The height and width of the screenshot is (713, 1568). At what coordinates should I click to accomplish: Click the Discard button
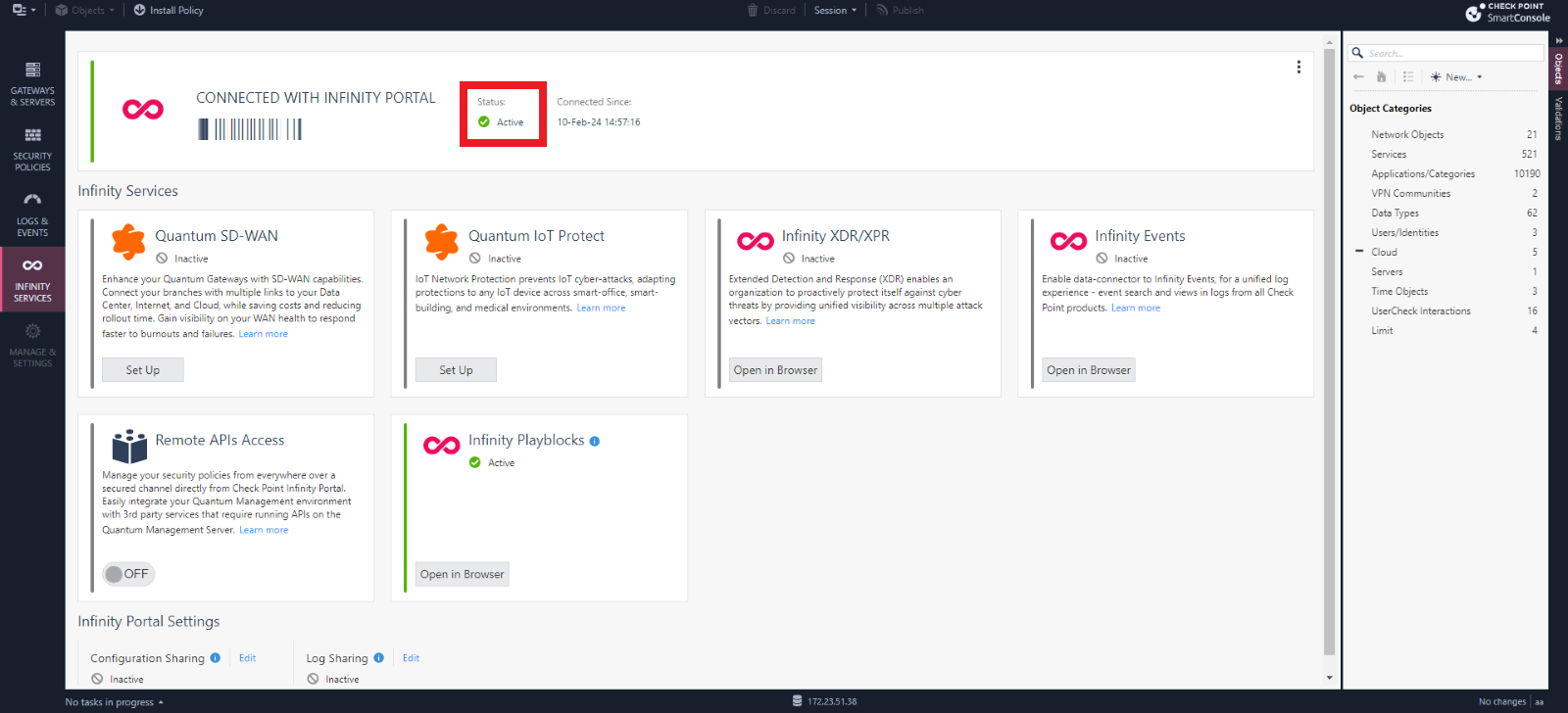click(x=771, y=10)
